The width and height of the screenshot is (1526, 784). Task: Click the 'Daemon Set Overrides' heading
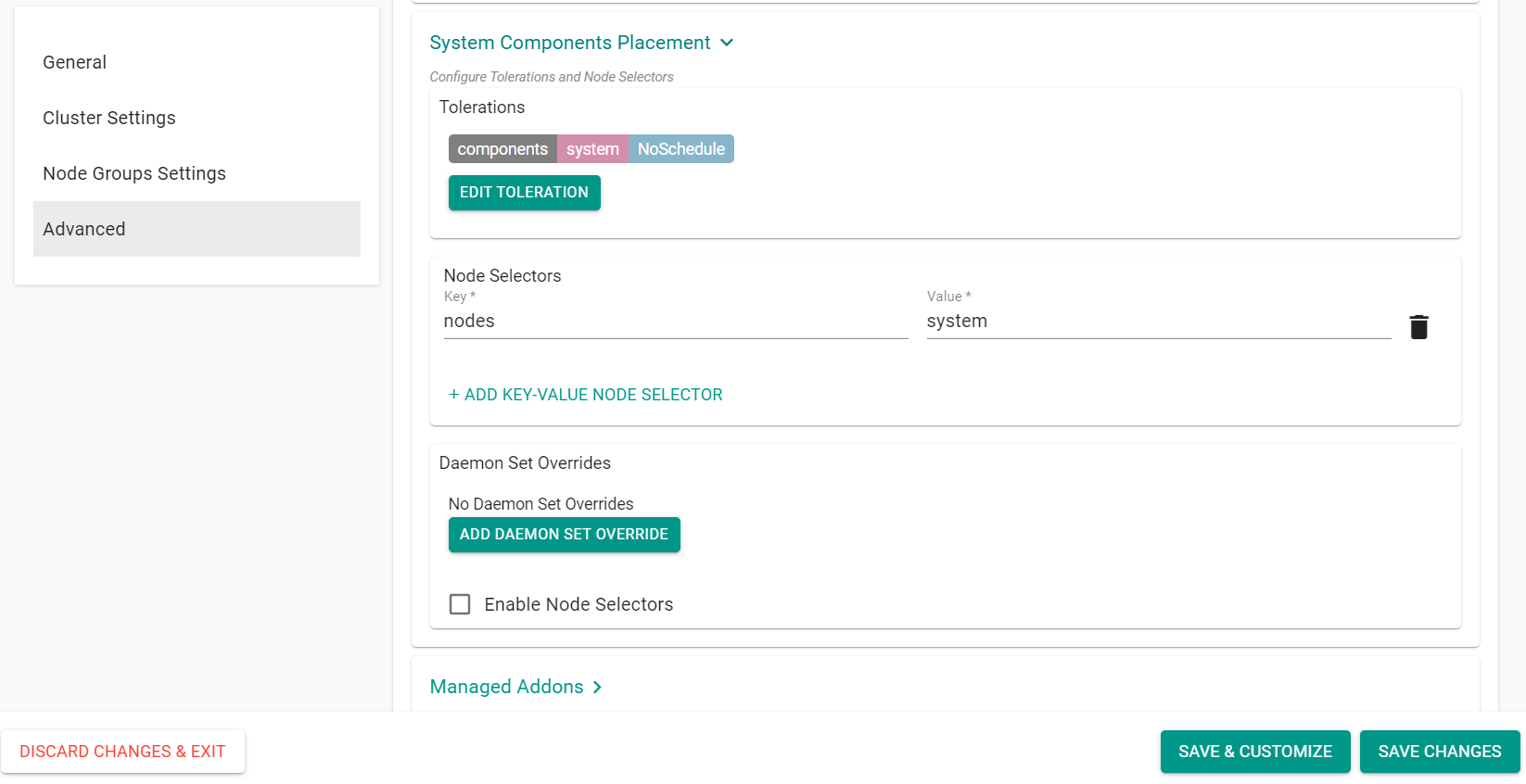(x=525, y=463)
